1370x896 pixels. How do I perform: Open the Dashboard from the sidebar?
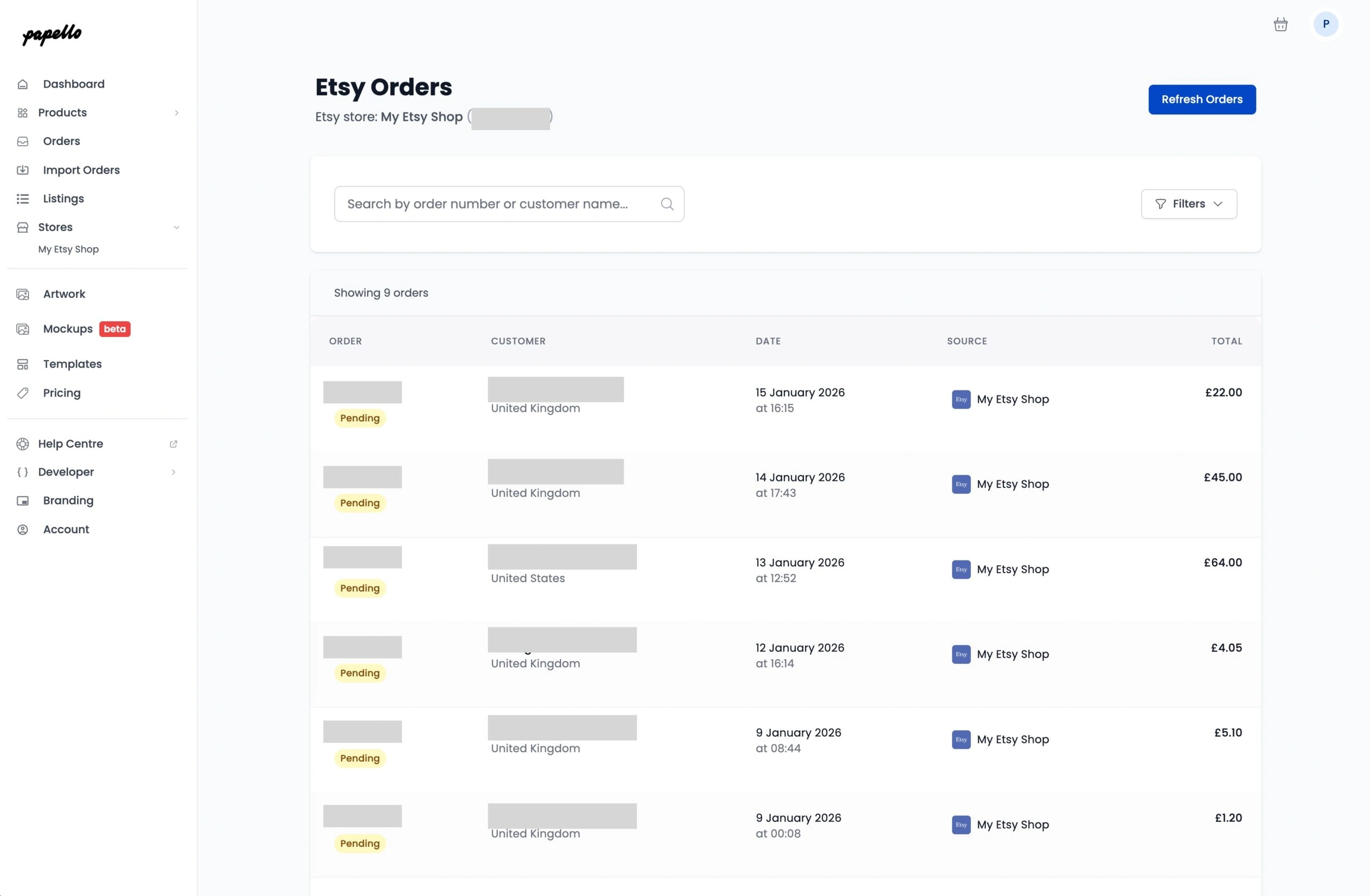(x=73, y=83)
